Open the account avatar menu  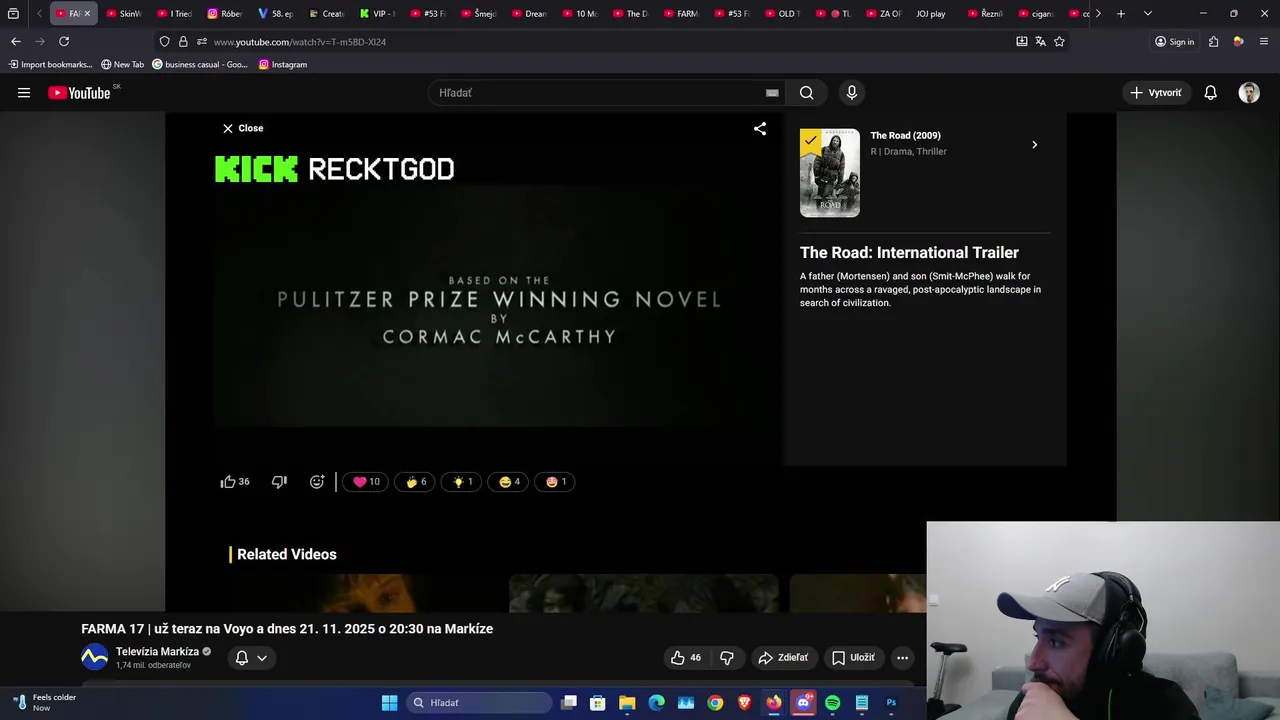tap(1249, 93)
